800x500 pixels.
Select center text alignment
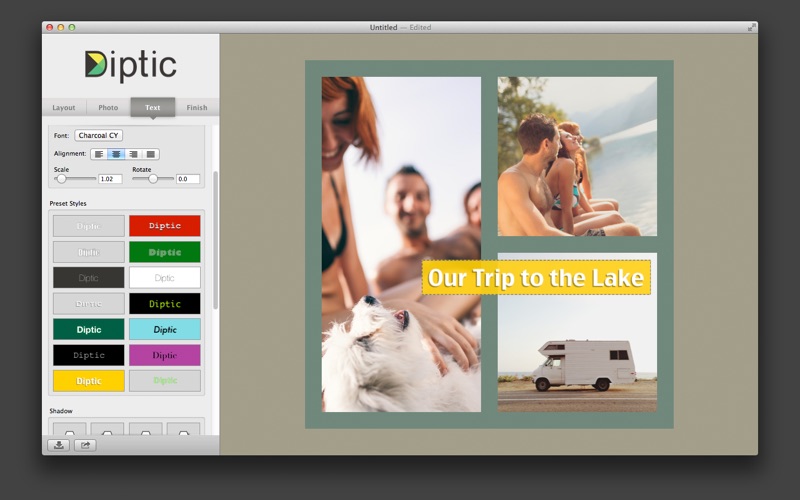pos(116,154)
